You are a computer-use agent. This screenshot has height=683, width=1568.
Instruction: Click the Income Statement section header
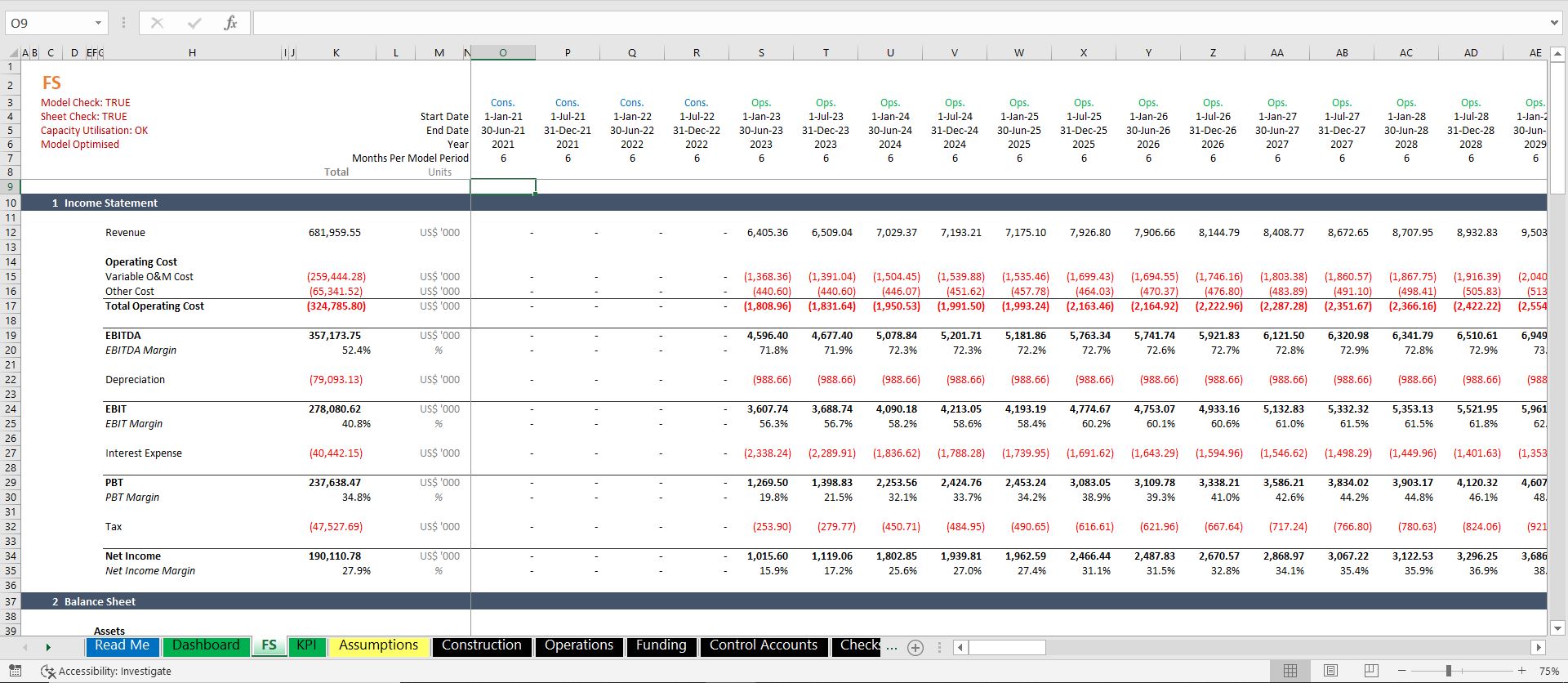111,203
